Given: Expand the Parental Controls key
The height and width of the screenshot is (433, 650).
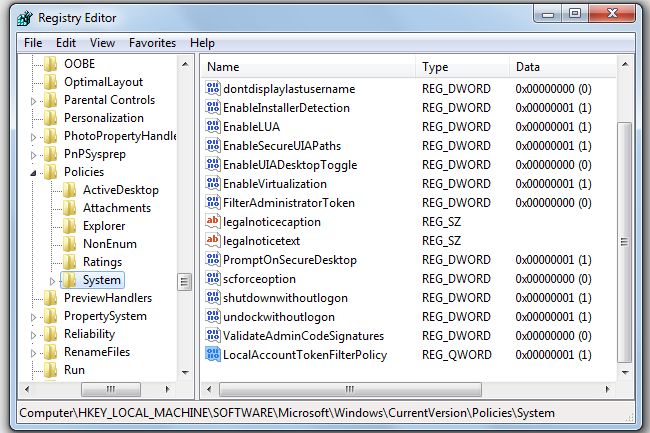Looking at the screenshot, I should [34, 101].
